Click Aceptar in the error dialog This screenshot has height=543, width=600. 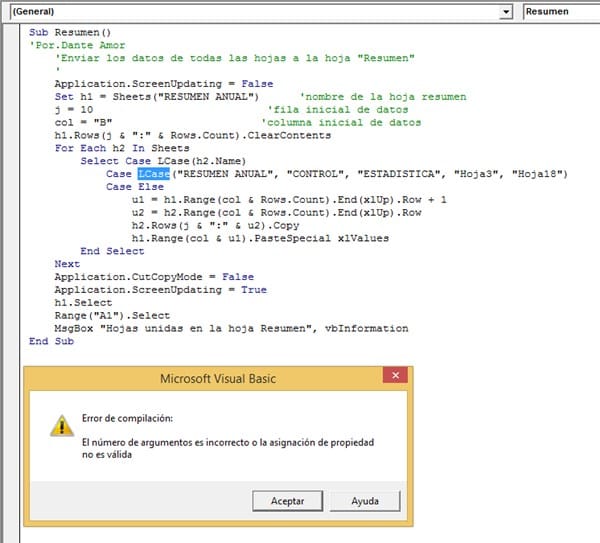click(287, 501)
